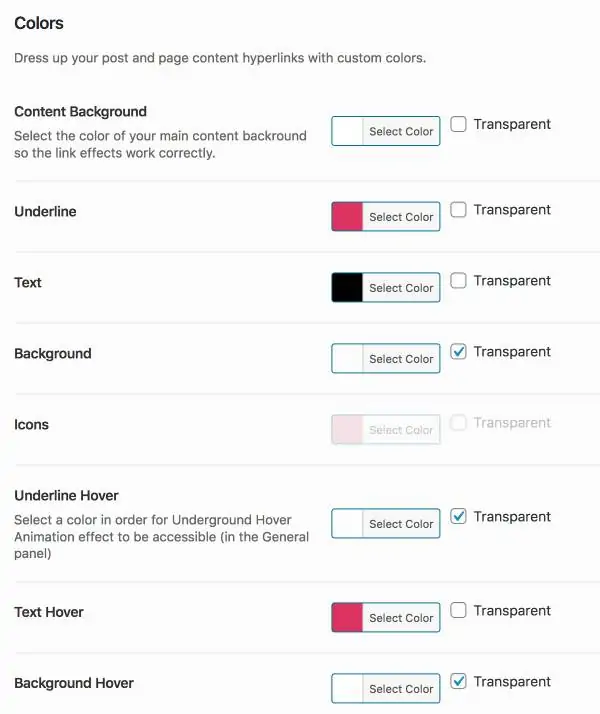Enable Transparent for Content Background

[458, 125]
